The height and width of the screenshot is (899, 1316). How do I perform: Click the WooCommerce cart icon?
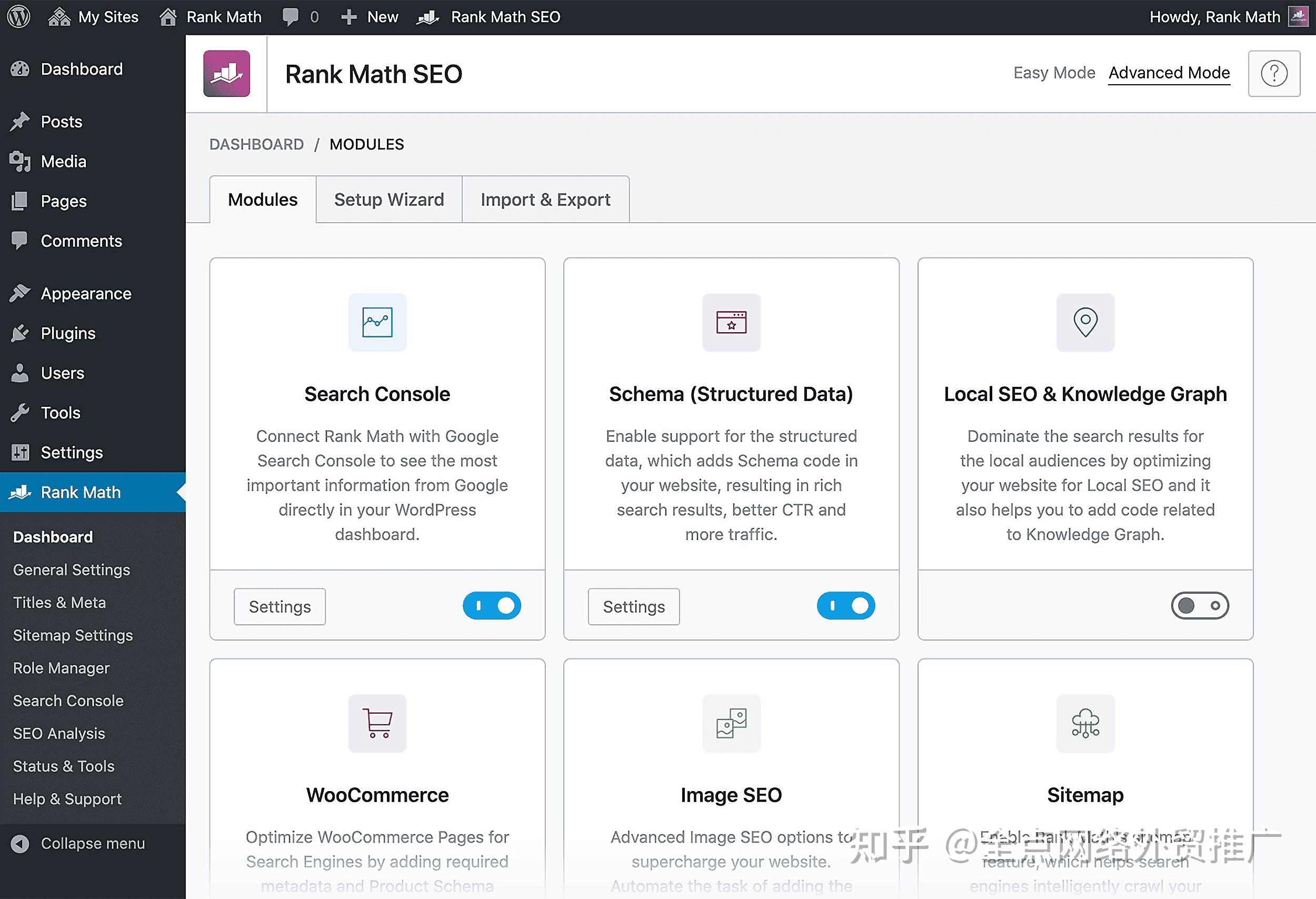point(377,723)
